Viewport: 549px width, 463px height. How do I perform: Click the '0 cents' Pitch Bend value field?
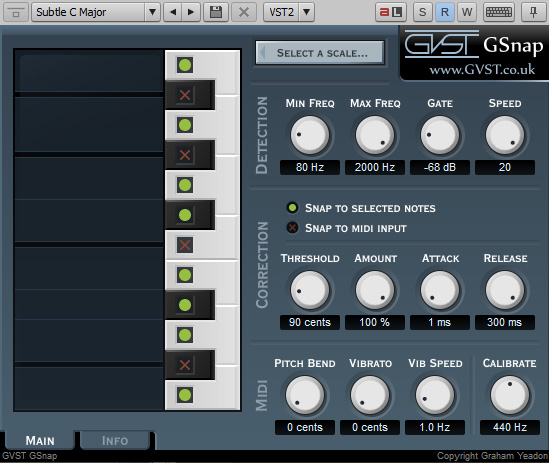click(305, 427)
